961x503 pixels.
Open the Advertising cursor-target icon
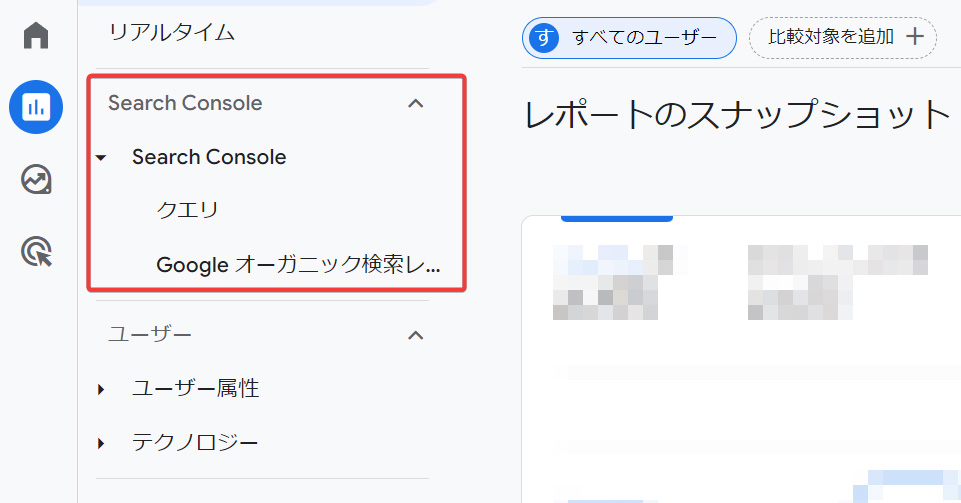[x=36, y=251]
